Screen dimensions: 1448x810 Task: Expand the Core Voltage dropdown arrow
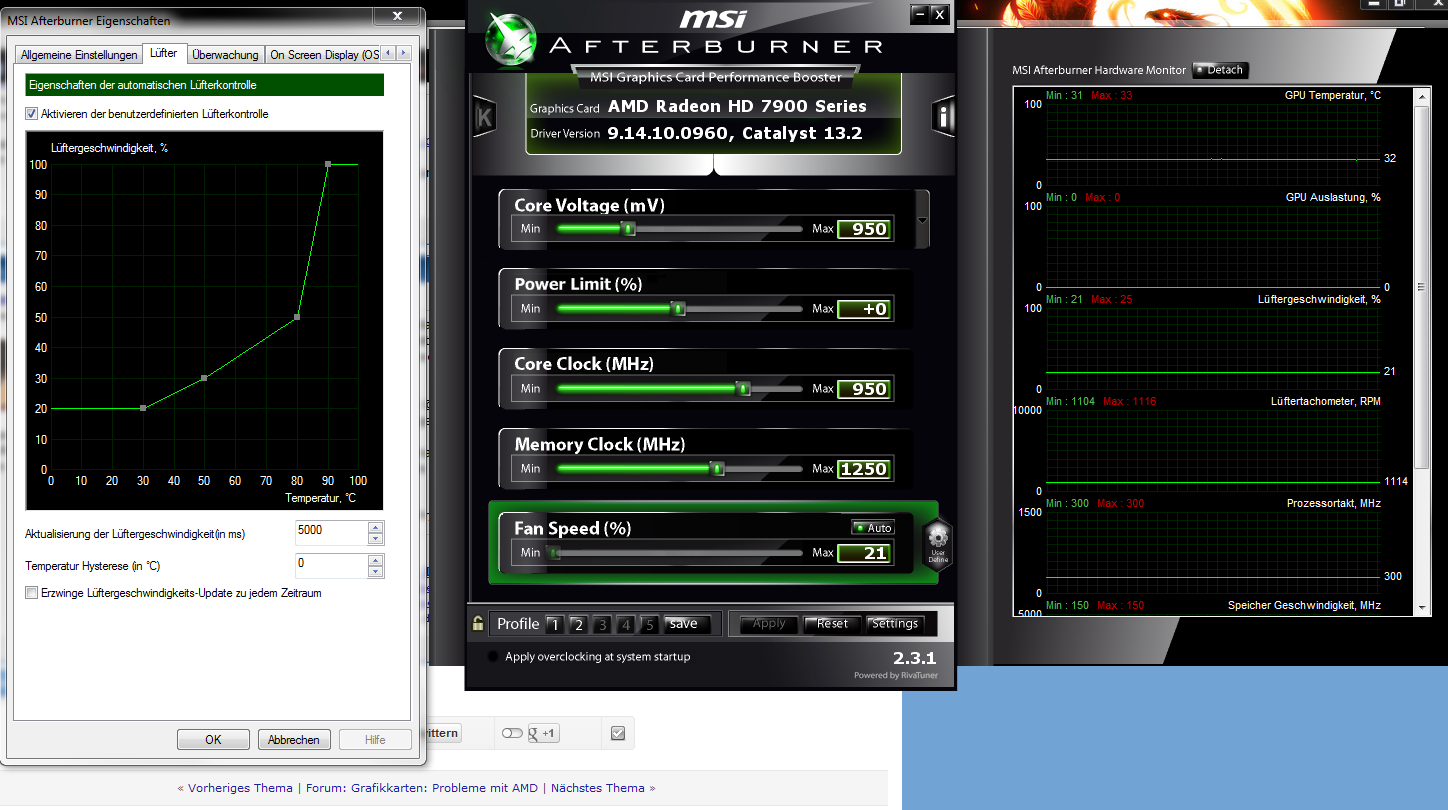pyautogui.click(x=921, y=221)
